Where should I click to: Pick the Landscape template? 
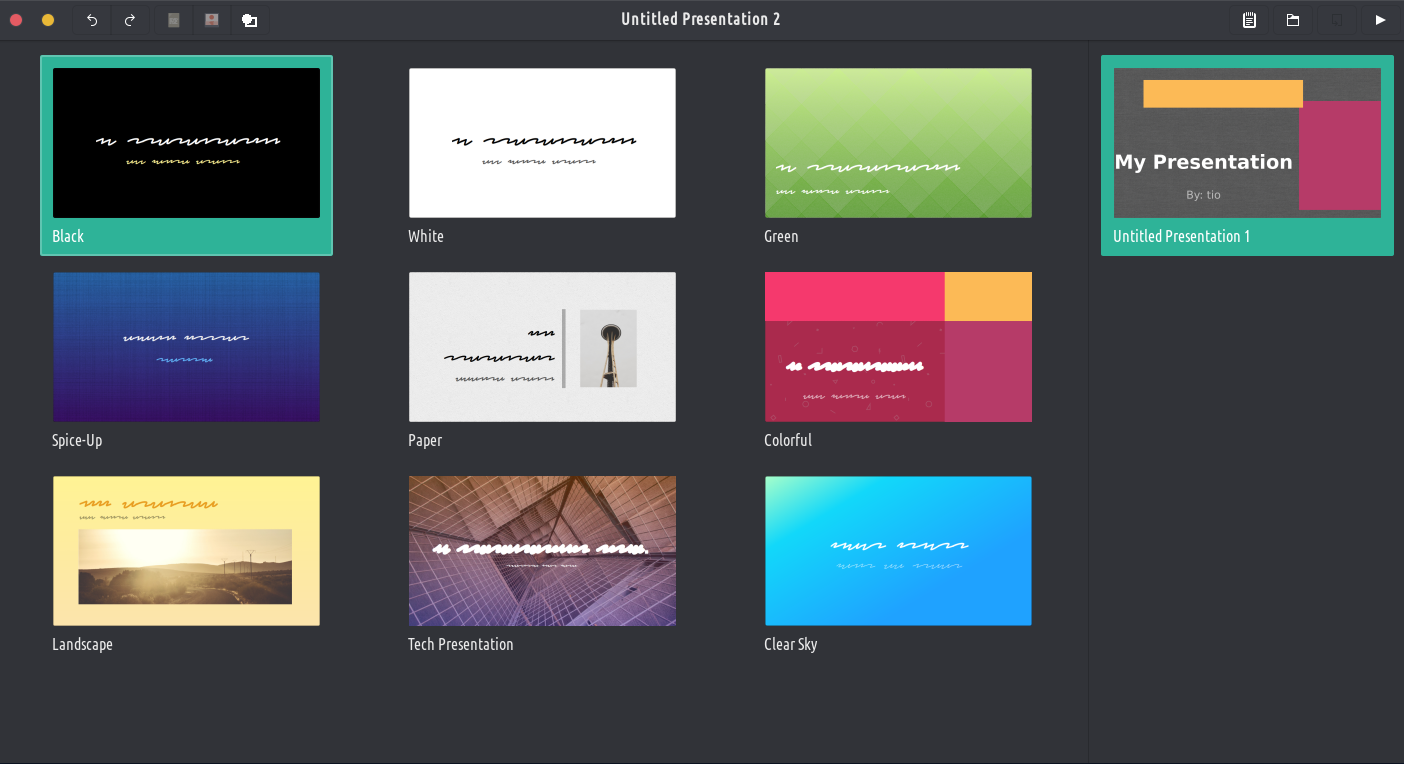pos(186,551)
